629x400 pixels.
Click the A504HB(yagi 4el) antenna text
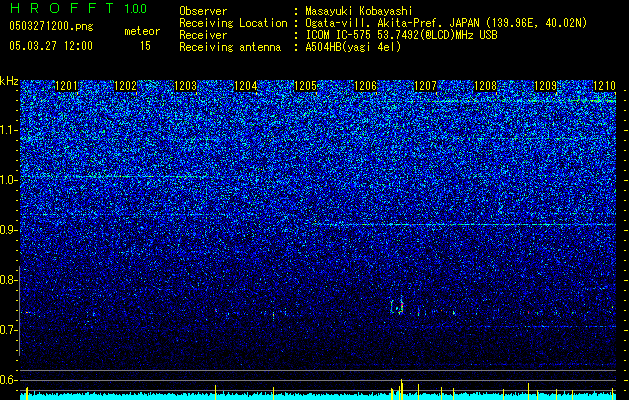click(353, 47)
